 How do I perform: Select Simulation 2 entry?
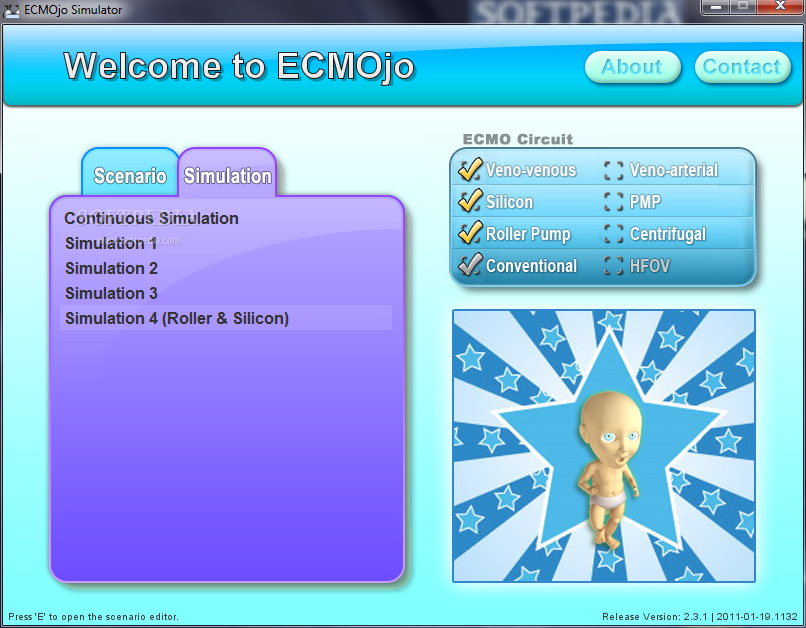point(111,268)
